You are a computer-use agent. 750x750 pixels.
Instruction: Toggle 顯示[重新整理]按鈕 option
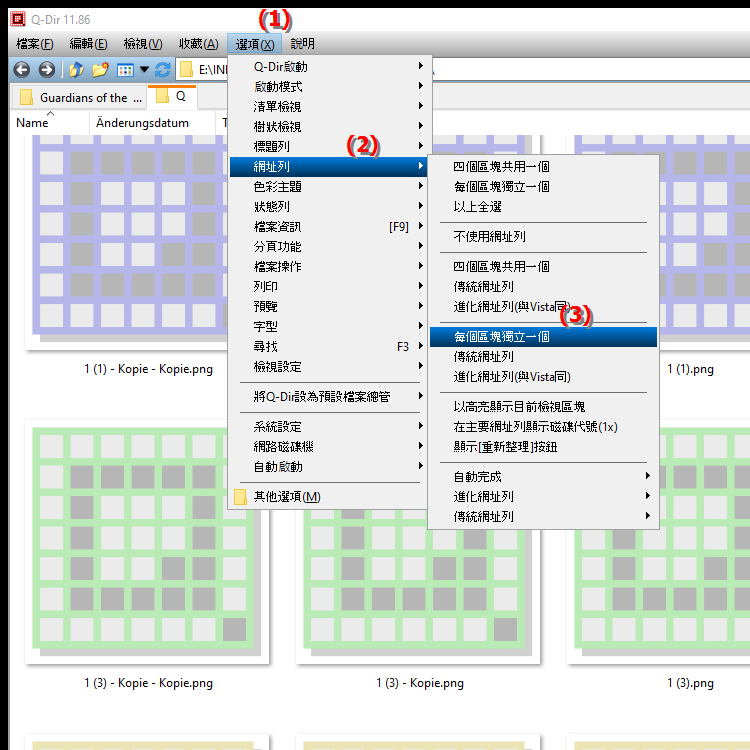[543, 447]
